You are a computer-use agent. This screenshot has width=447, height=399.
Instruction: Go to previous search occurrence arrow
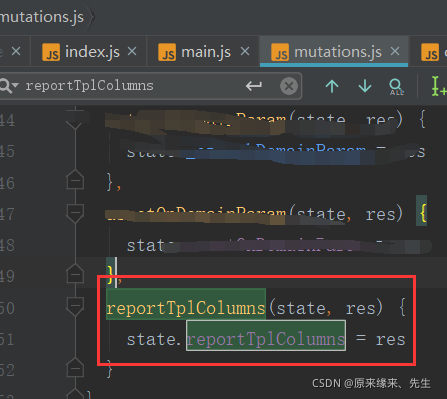click(x=332, y=86)
